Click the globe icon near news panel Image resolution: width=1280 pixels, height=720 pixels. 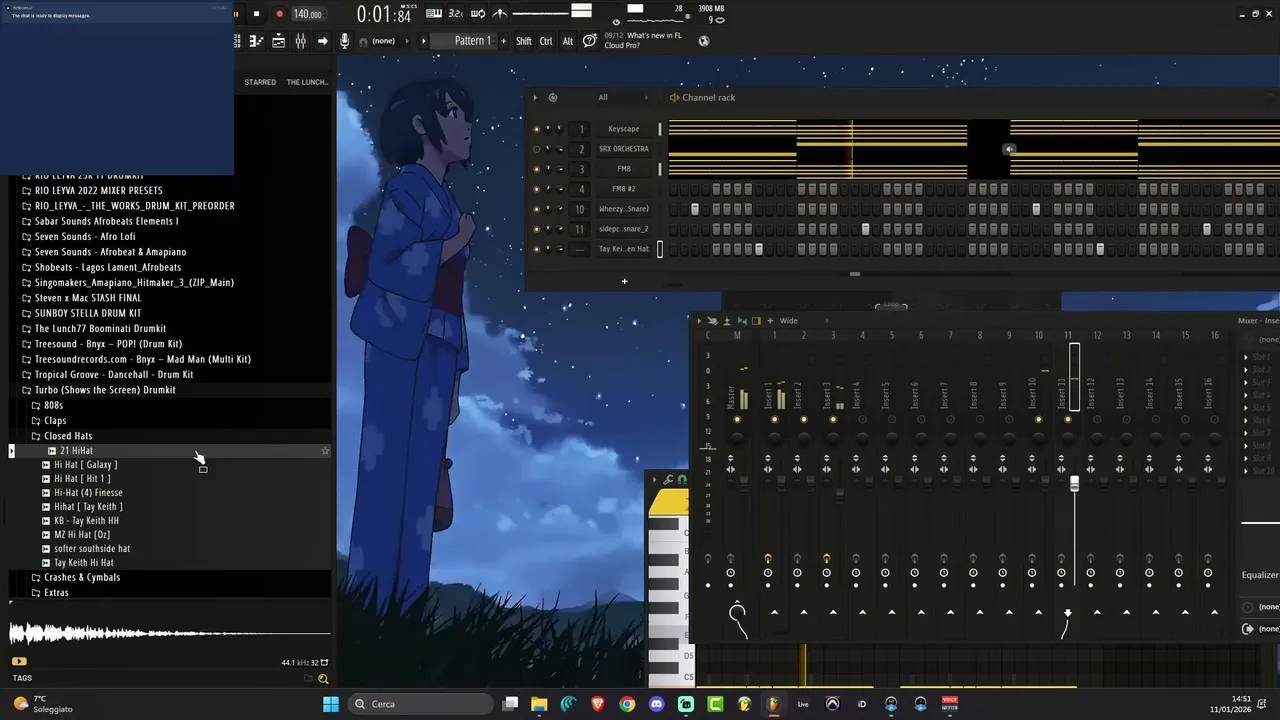[x=704, y=41]
